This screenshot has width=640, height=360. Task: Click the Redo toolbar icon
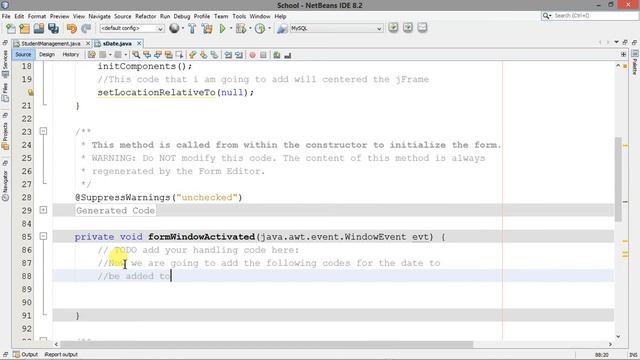[86, 29]
